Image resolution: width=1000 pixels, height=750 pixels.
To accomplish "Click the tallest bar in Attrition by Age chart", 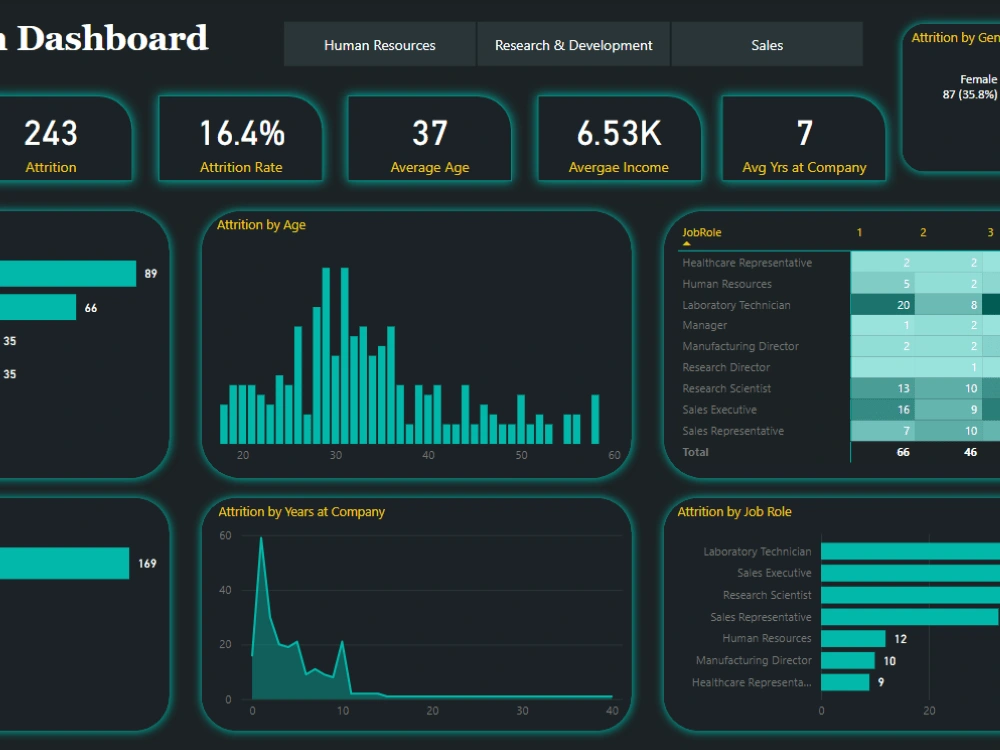I will click(327, 350).
